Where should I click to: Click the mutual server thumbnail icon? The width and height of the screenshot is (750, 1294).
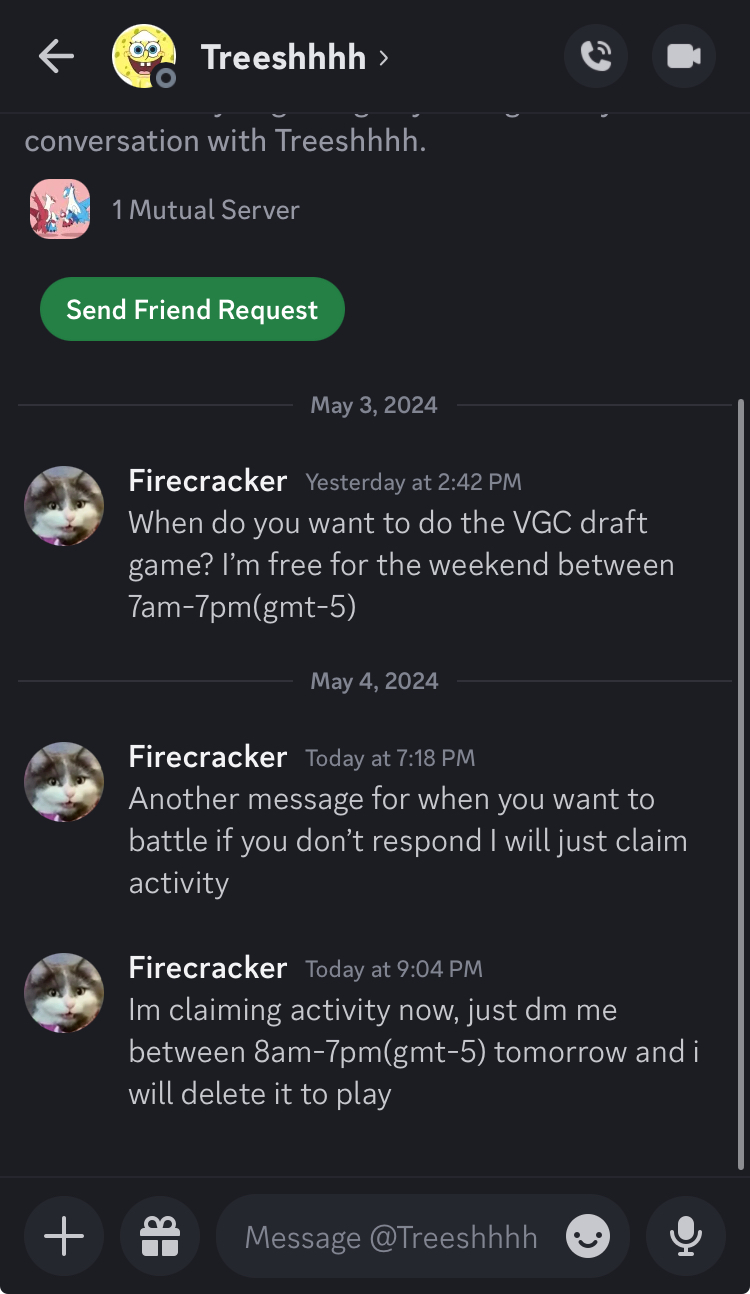pyautogui.click(x=60, y=209)
